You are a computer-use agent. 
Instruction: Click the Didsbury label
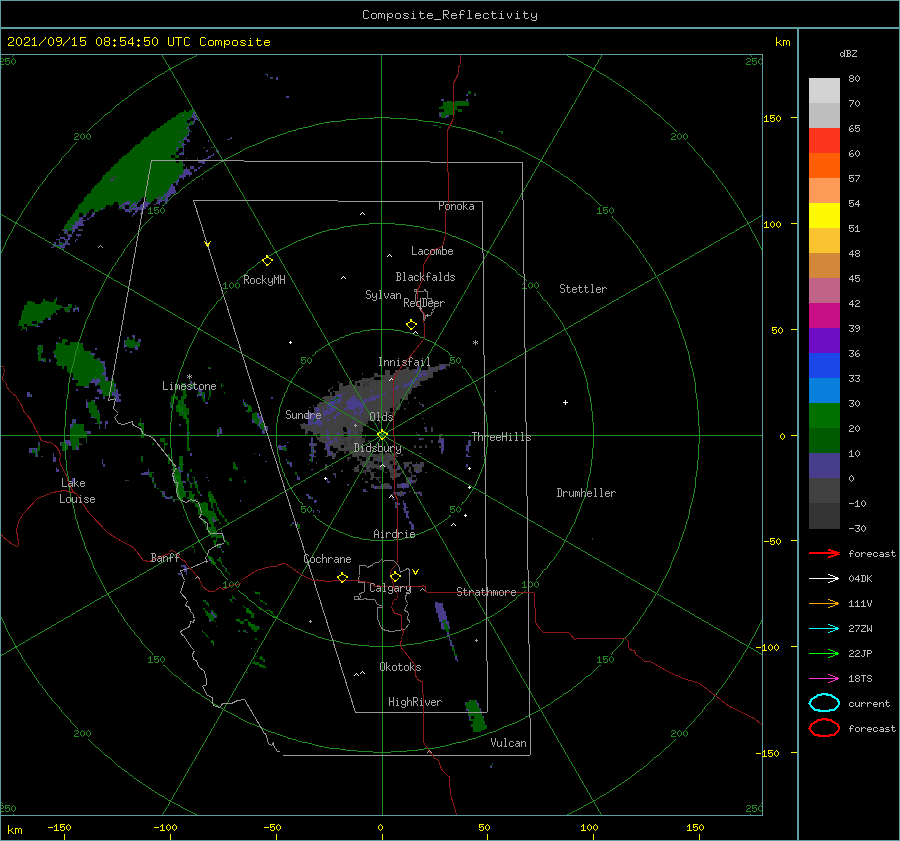click(x=377, y=448)
